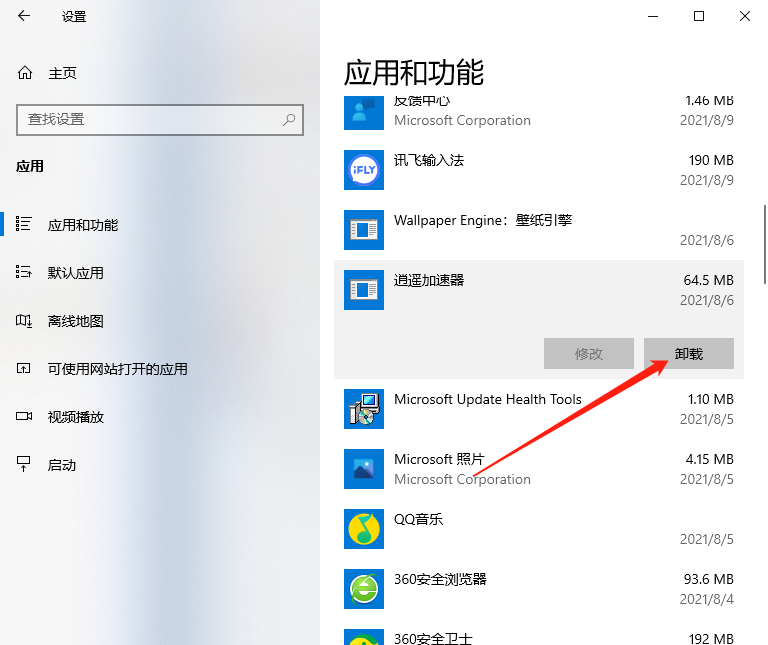Select the 讯飞输入法 app name
Viewport: 768px width, 645px height.
coord(429,160)
